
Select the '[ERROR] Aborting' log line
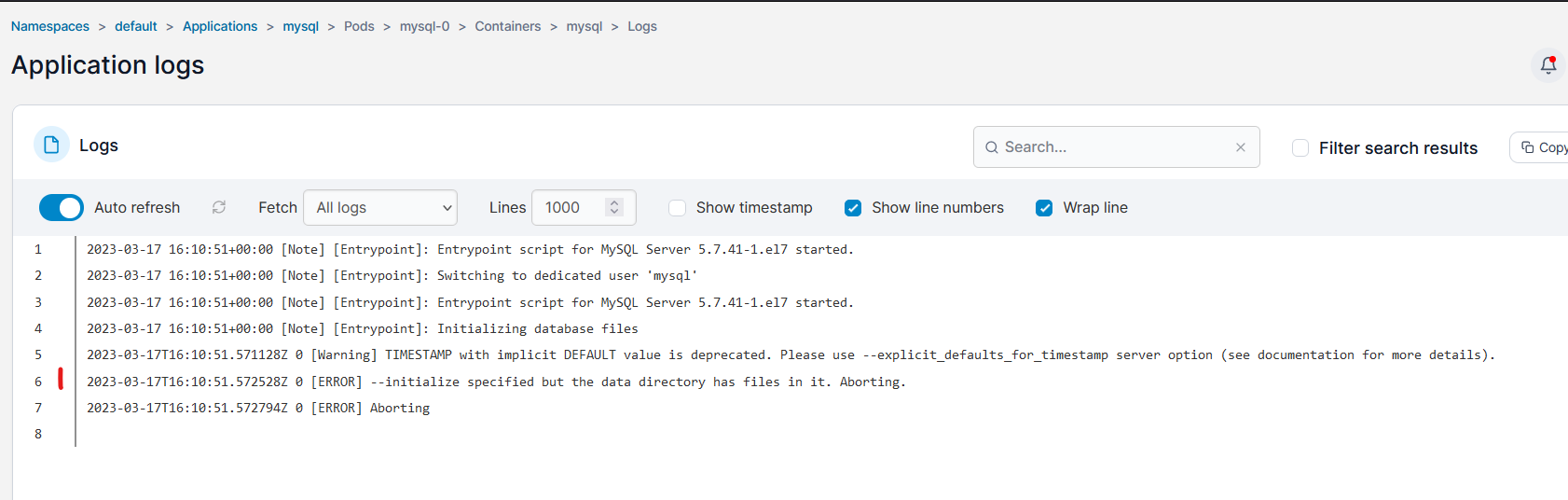pos(258,409)
